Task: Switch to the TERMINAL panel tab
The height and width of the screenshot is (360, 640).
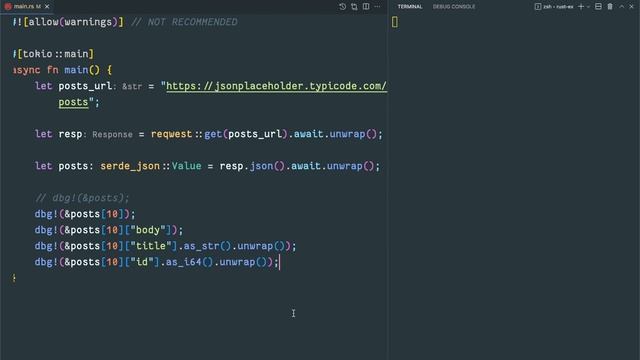Action: click(x=410, y=7)
